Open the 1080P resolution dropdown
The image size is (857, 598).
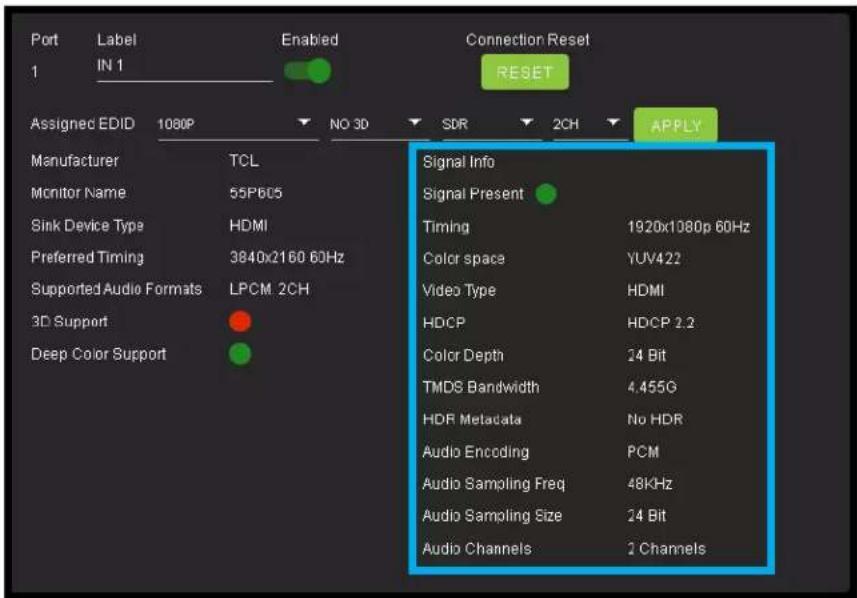click(x=238, y=124)
